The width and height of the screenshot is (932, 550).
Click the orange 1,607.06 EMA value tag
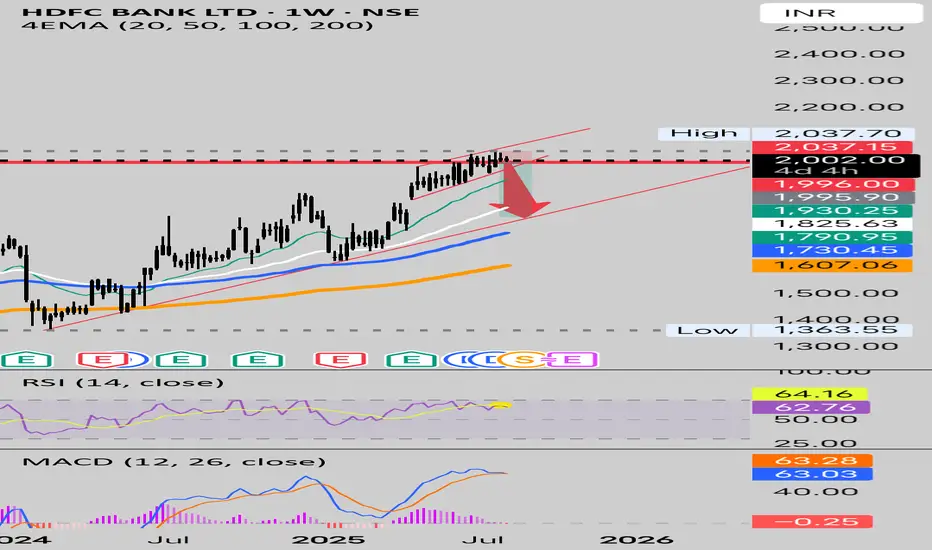(x=832, y=265)
